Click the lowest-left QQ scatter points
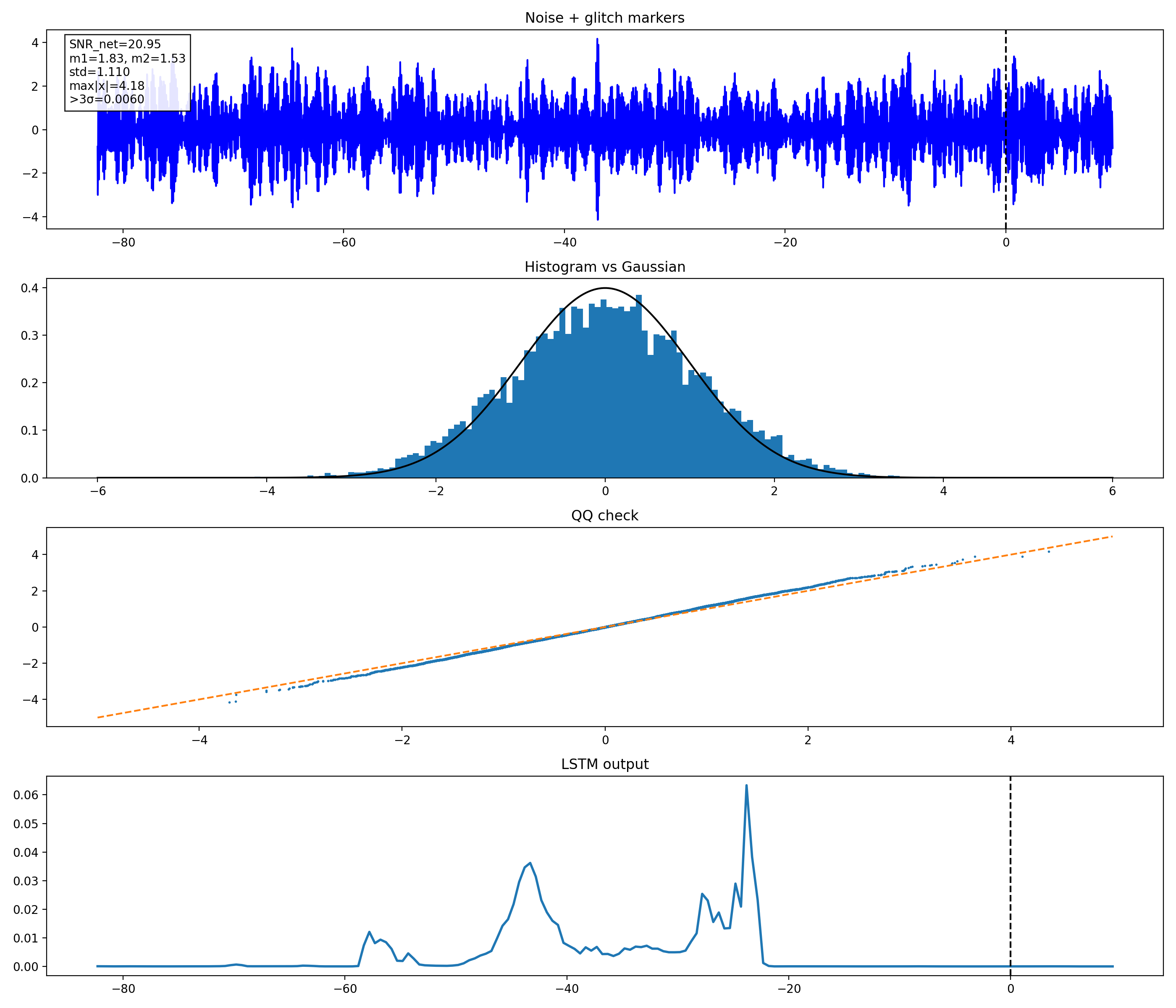Viewport: 1176px width, 1008px height. 231,702
